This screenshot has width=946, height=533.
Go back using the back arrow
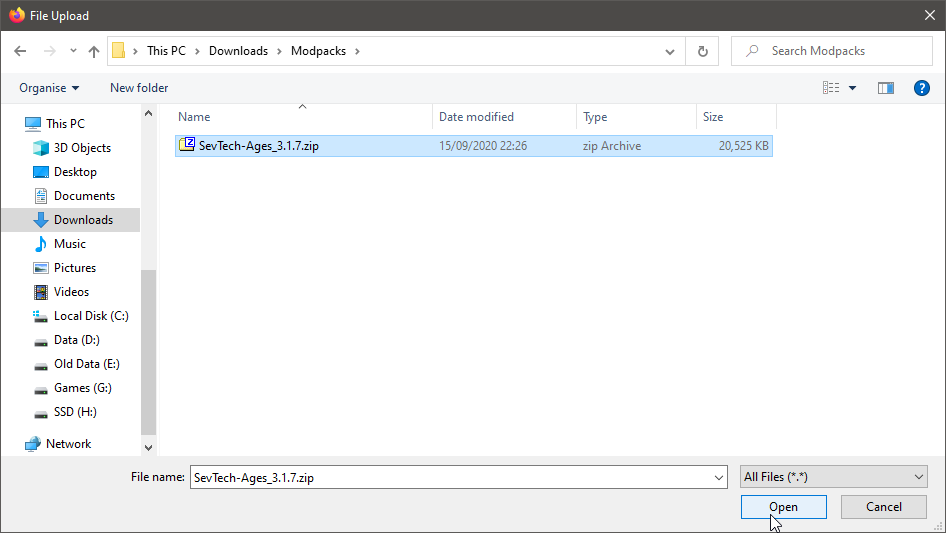tap(20, 51)
